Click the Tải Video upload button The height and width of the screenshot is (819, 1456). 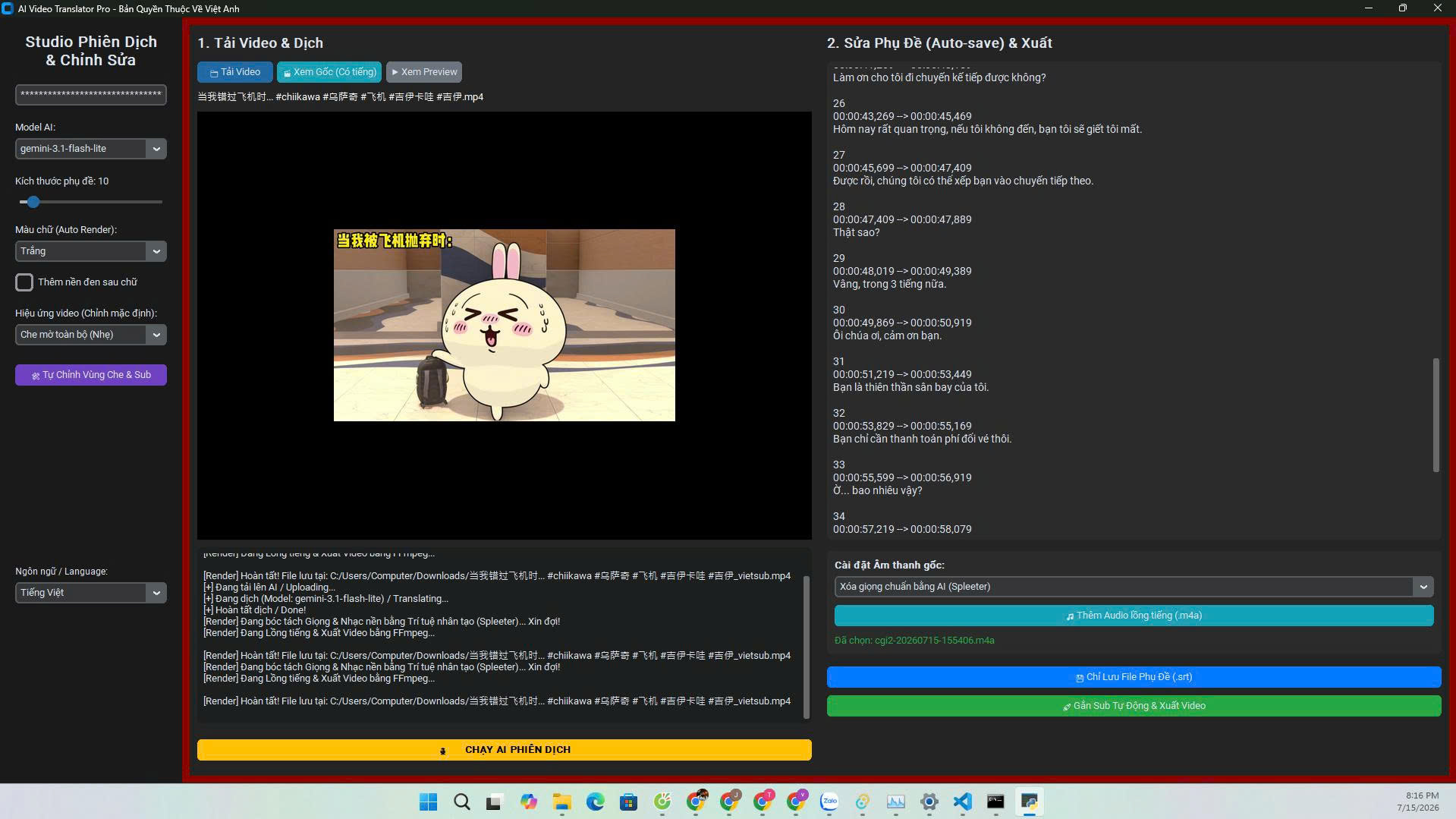click(x=234, y=72)
